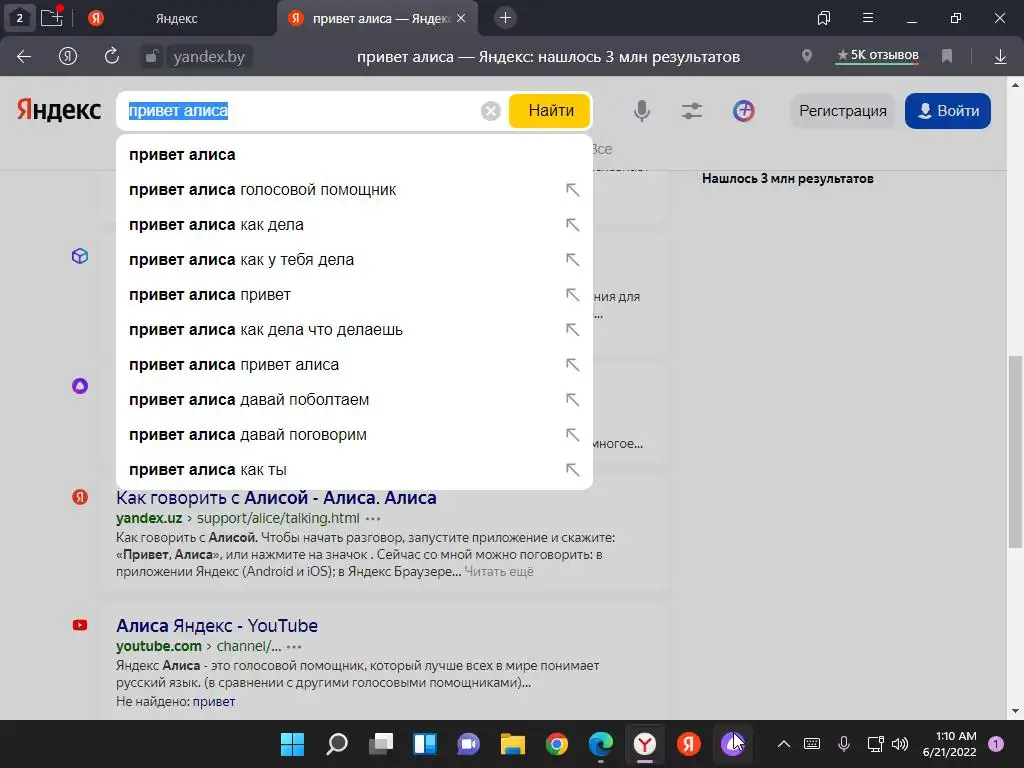Image resolution: width=1024 pixels, height=768 pixels.
Task: Open result Как говорить с Алисой
Action: point(276,498)
